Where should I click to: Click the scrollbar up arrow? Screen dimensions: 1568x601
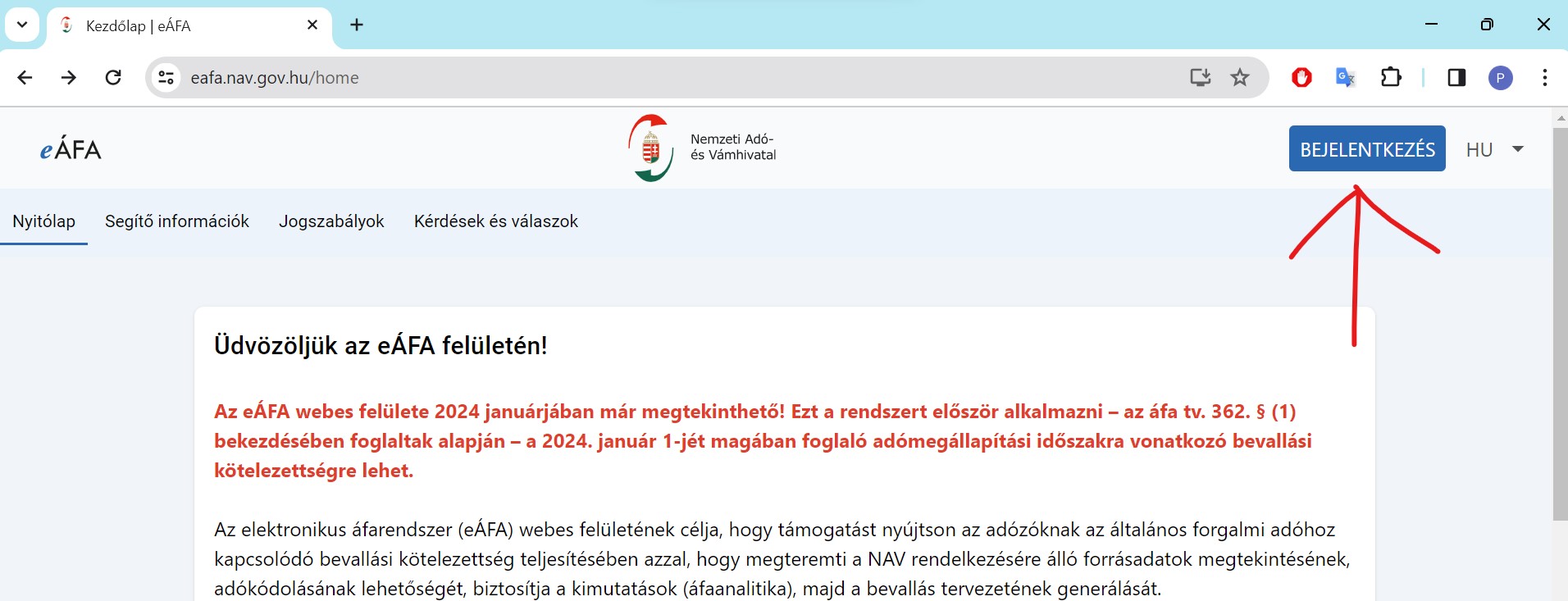[x=1560, y=118]
